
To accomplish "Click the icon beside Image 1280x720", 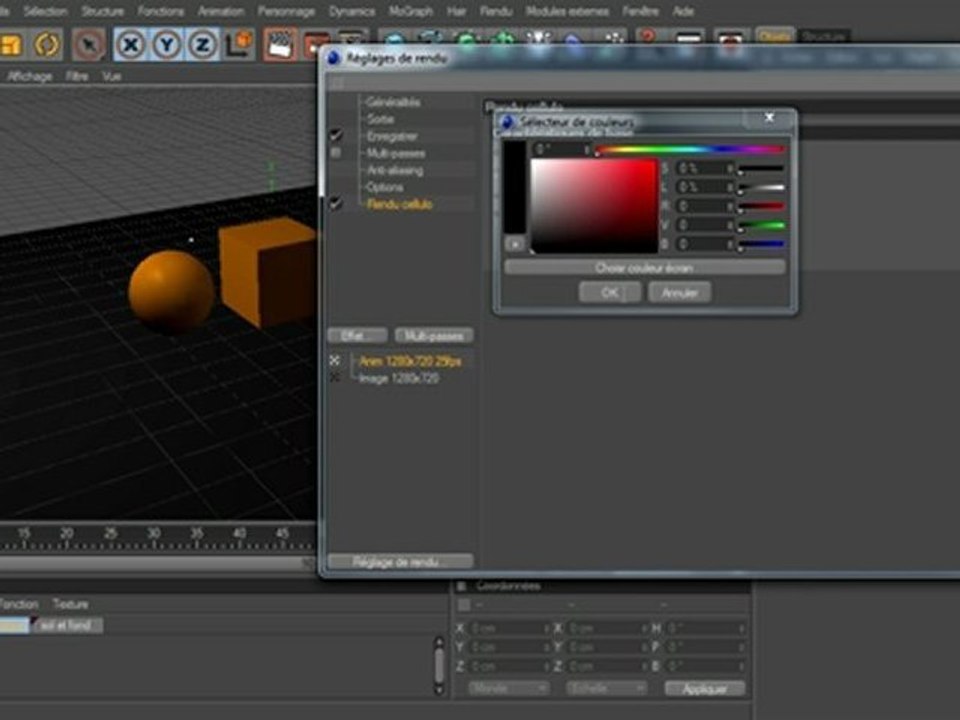I will [334, 378].
